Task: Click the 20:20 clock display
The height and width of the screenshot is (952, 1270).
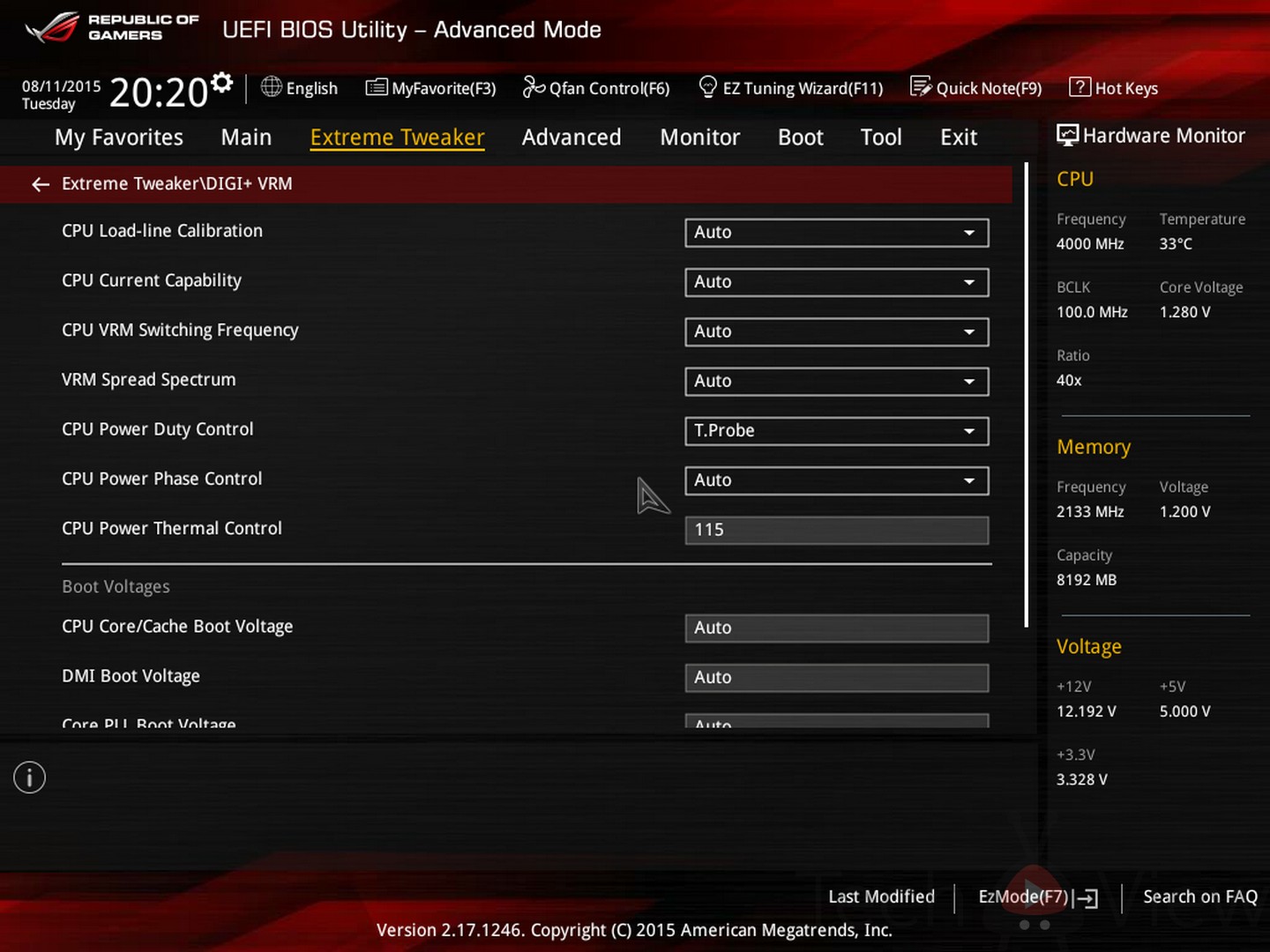Action: [158, 93]
